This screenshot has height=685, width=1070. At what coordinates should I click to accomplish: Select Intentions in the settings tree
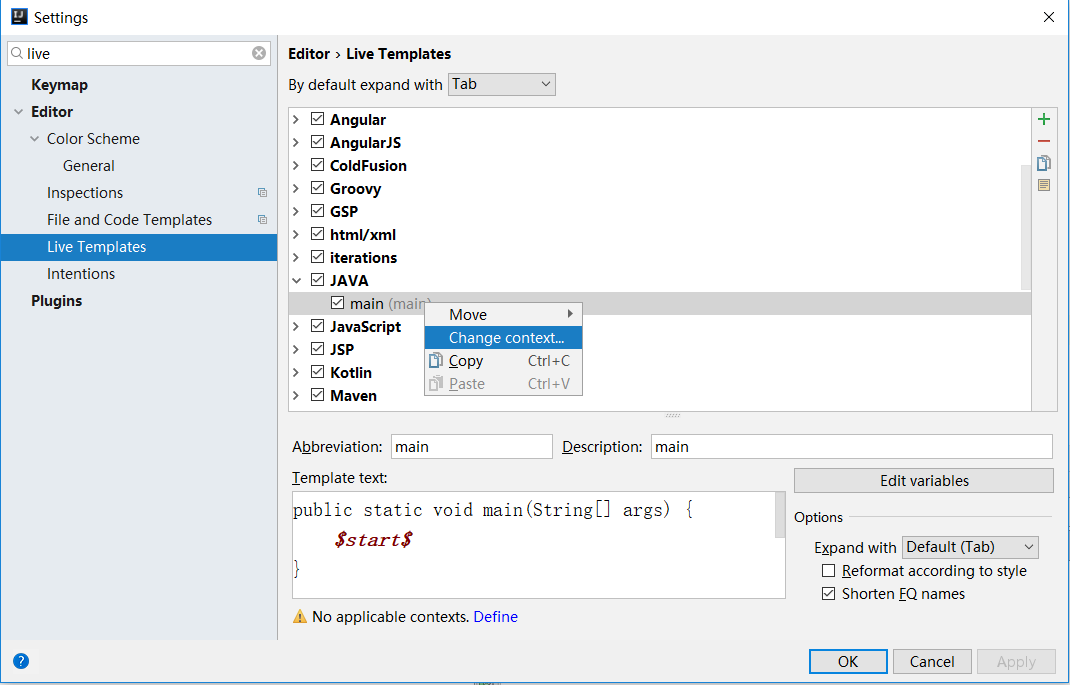(81, 274)
